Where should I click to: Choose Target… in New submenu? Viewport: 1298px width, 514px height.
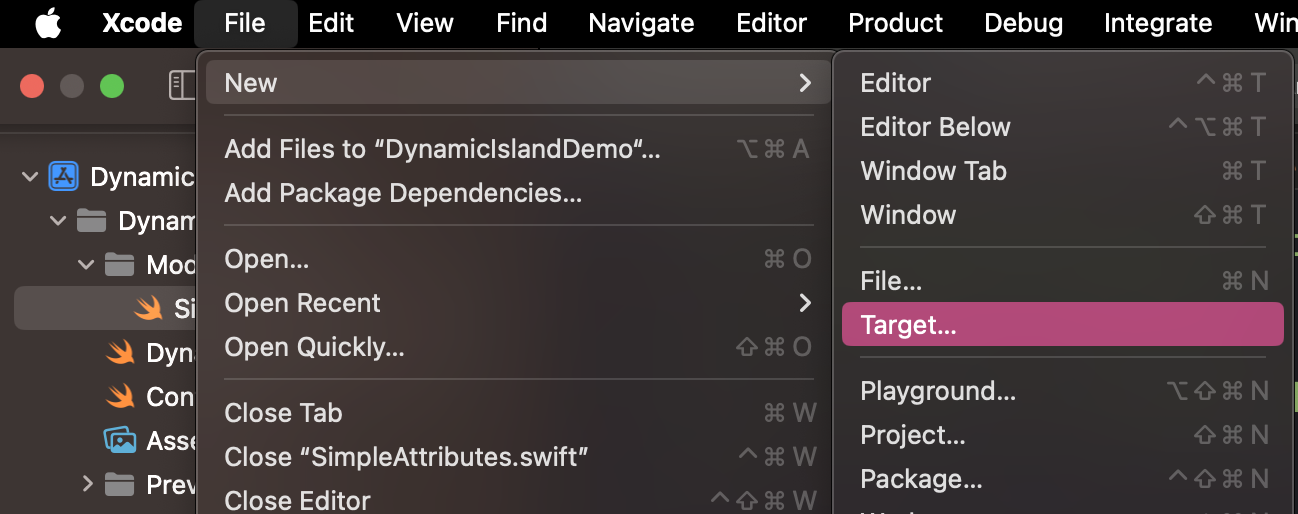1063,325
